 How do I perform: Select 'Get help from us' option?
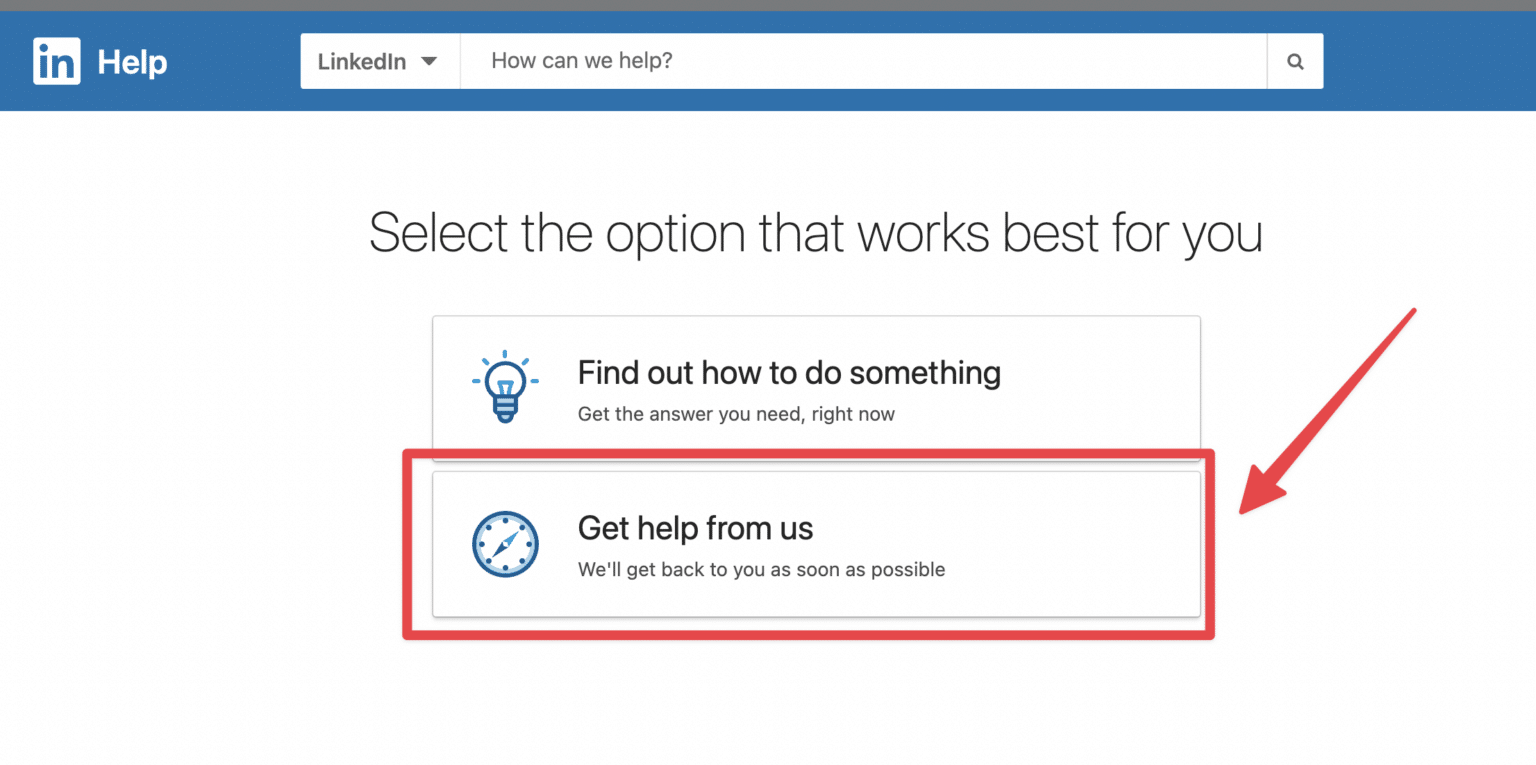point(695,528)
